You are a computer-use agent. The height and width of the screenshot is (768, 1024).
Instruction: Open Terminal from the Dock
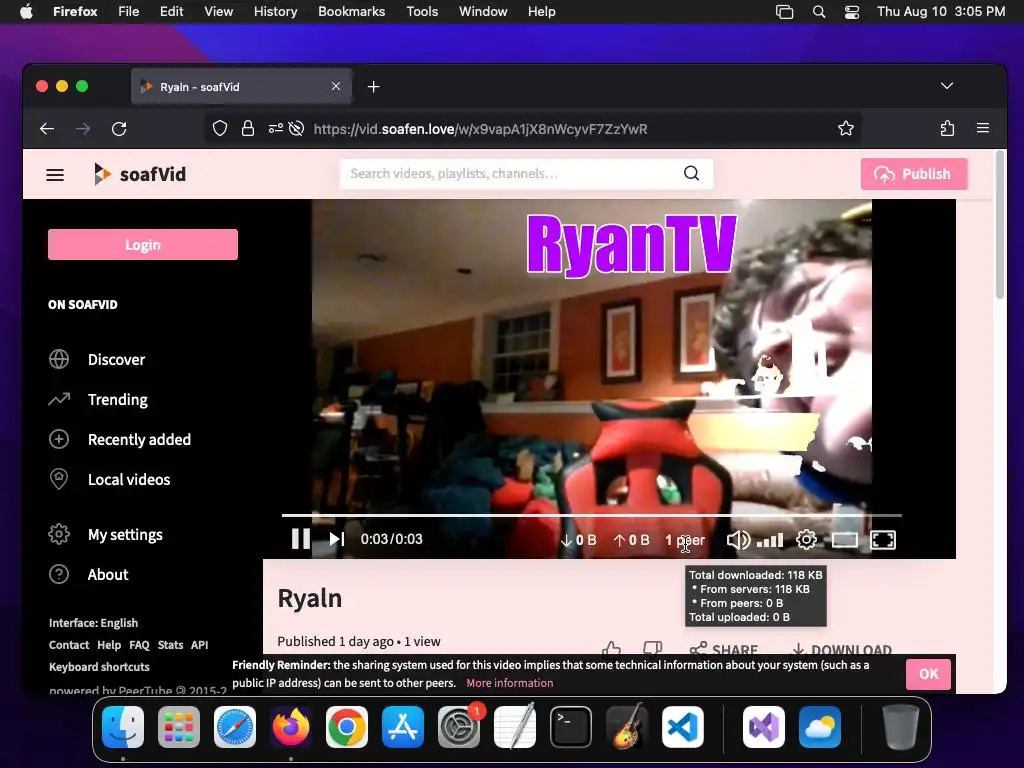point(571,727)
